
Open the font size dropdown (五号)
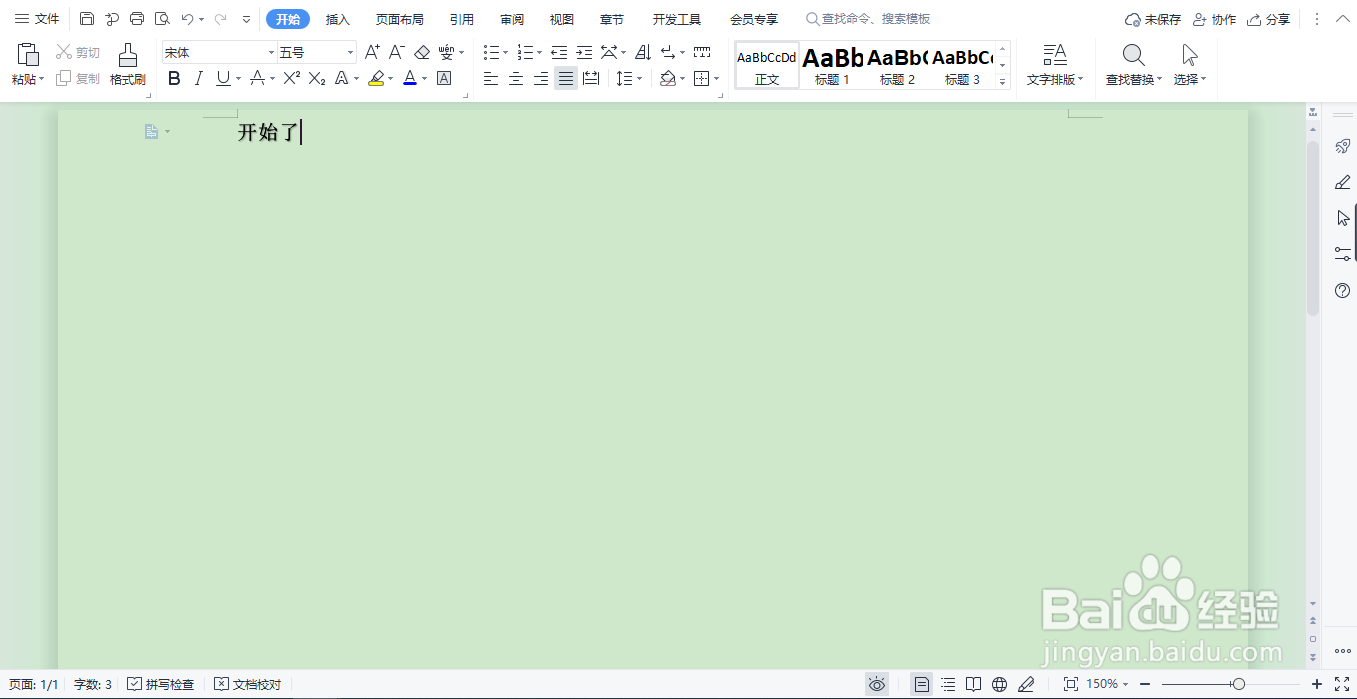pos(350,52)
